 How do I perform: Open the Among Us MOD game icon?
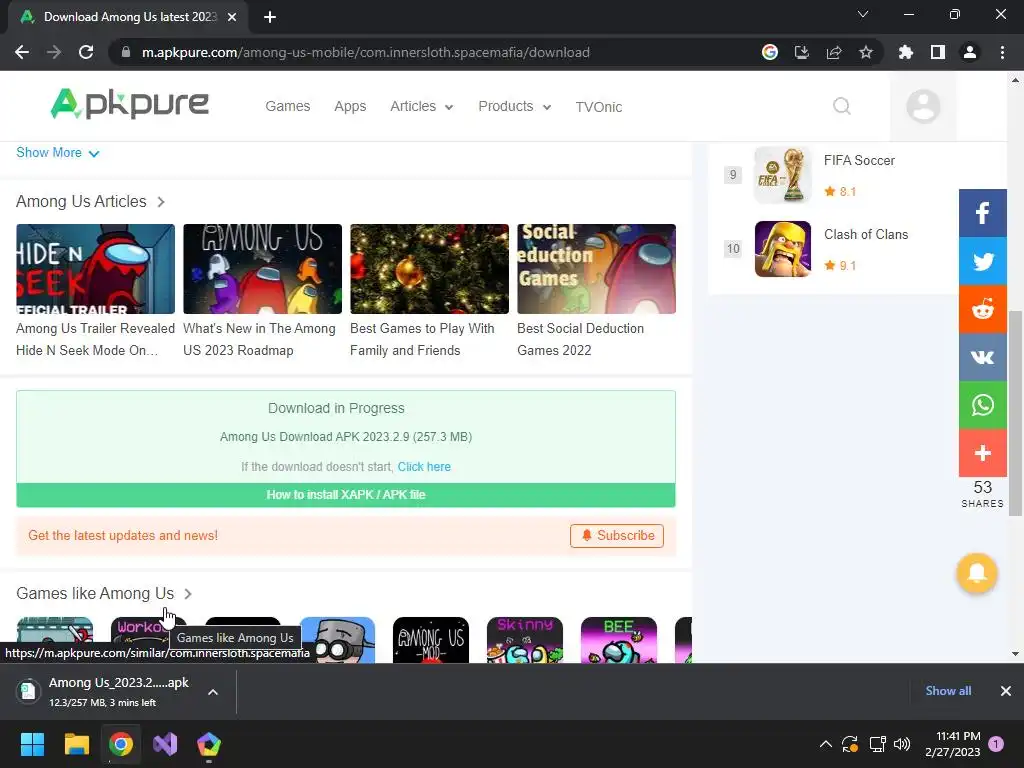pos(430,640)
